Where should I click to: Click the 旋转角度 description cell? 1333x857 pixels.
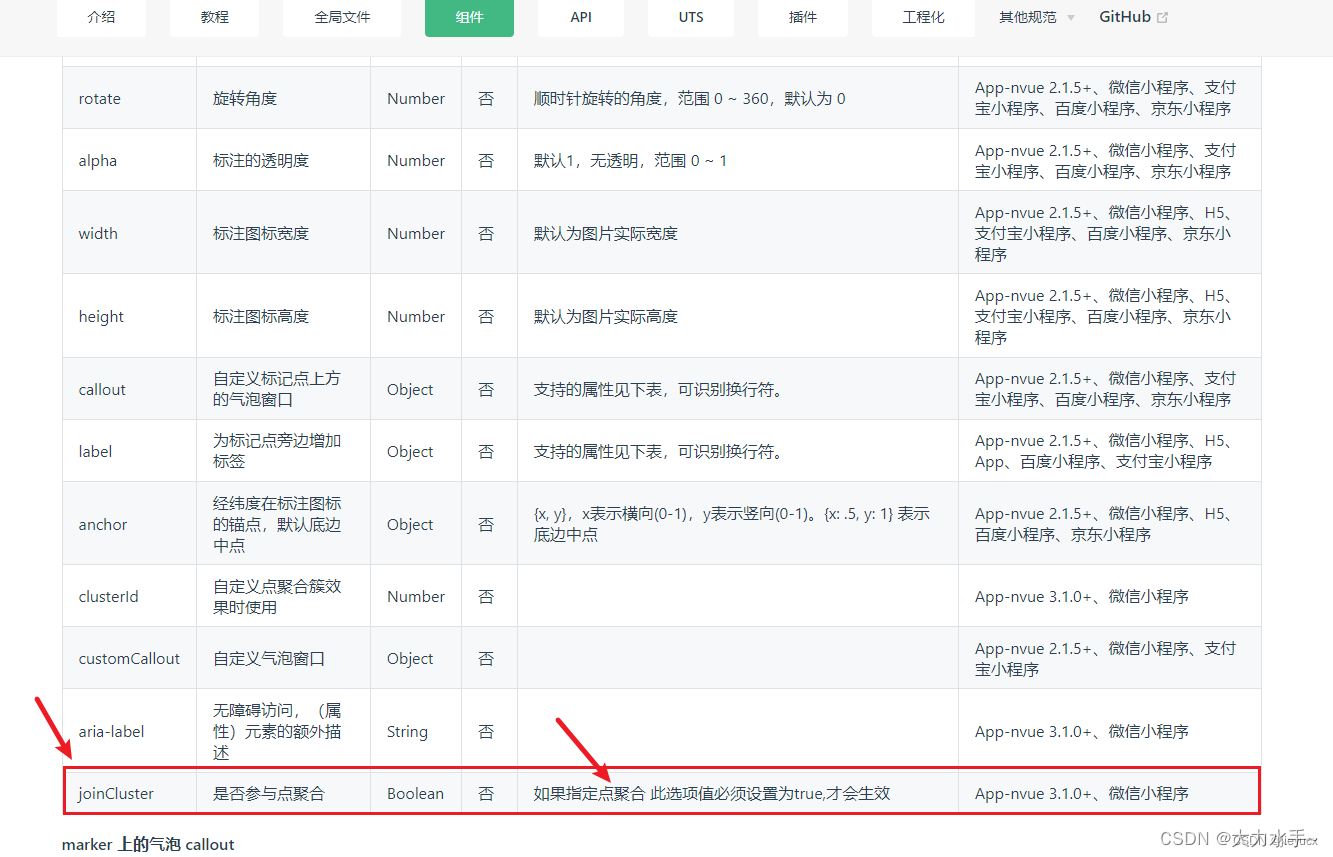click(x=284, y=98)
